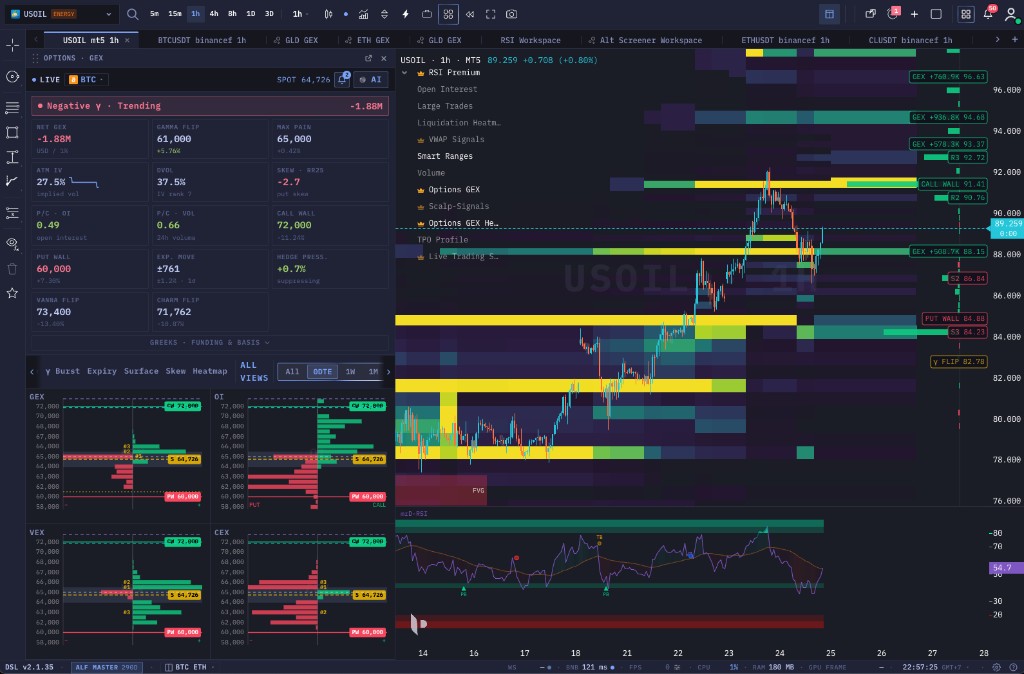Open favorites star in left sidebar
Viewport: 1024px width, 674px height.
coord(12,293)
